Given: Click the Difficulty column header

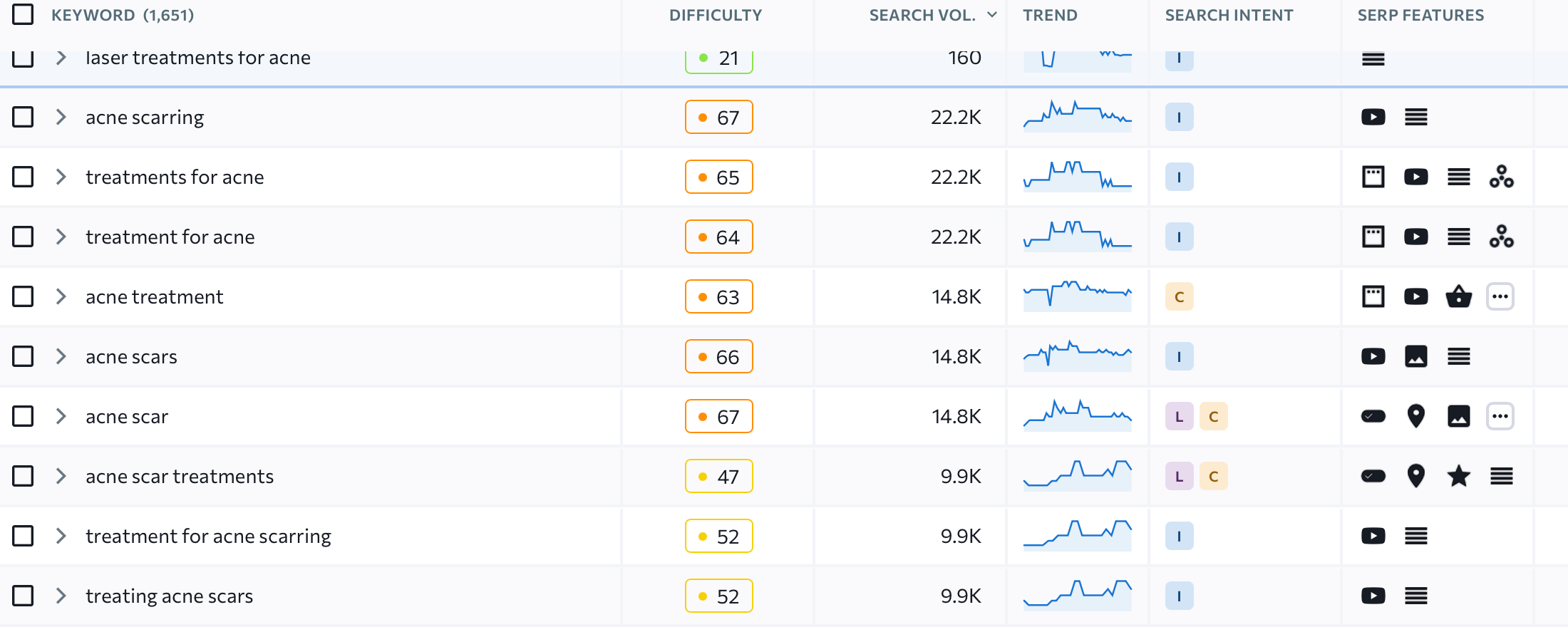Looking at the screenshot, I should (716, 15).
